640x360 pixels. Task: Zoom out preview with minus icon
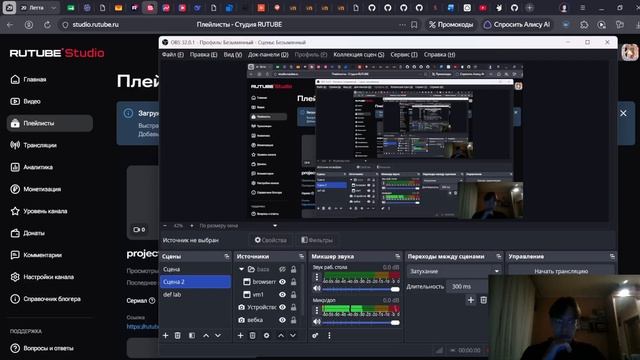click(x=165, y=226)
